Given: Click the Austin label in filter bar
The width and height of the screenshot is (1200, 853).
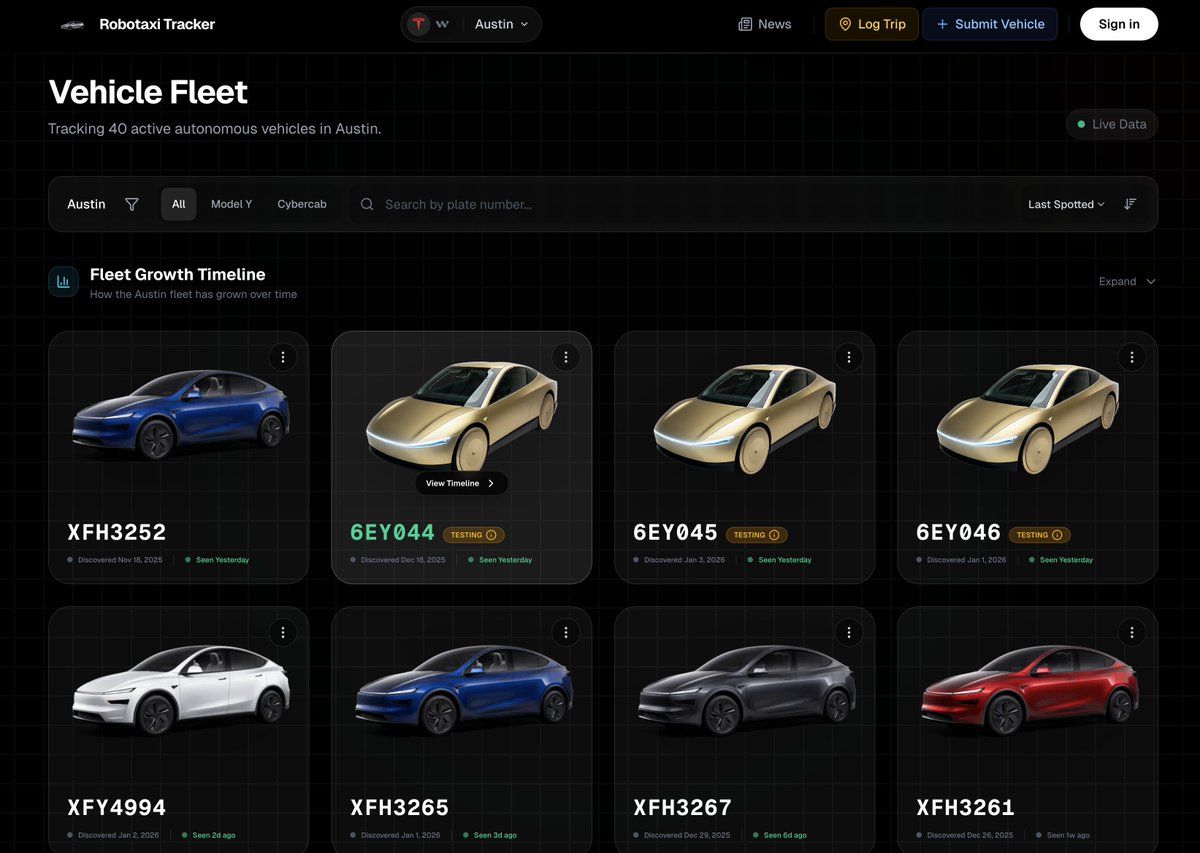Looking at the screenshot, I should pyautogui.click(x=86, y=204).
